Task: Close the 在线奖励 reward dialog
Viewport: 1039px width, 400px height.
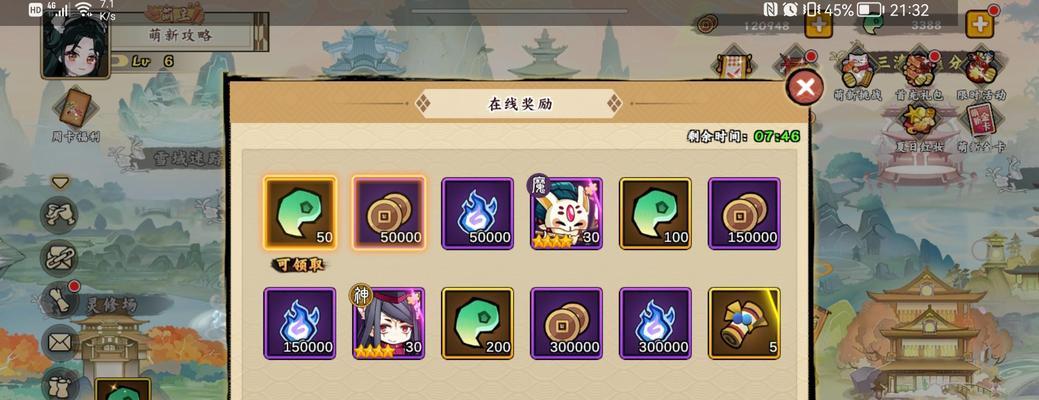Action: point(805,87)
